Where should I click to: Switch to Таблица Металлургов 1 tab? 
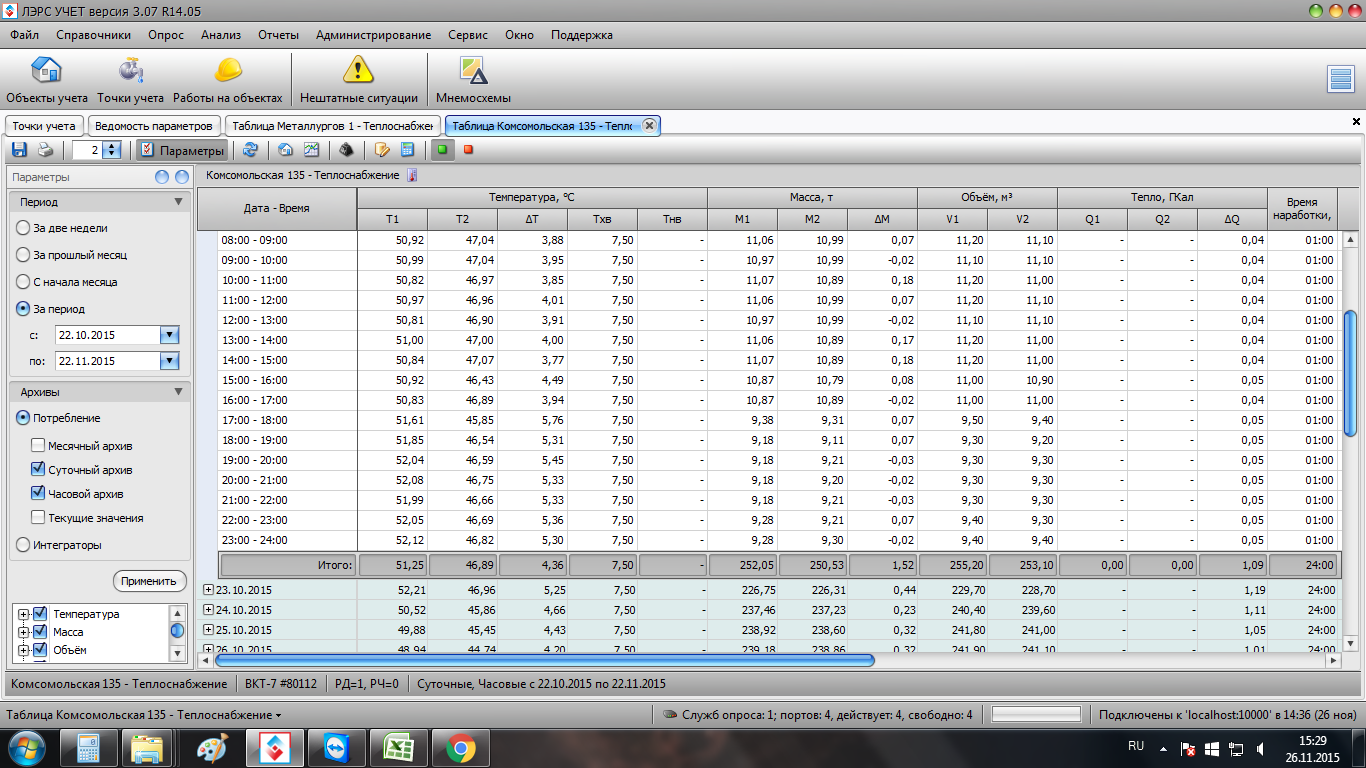tap(331, 126)
